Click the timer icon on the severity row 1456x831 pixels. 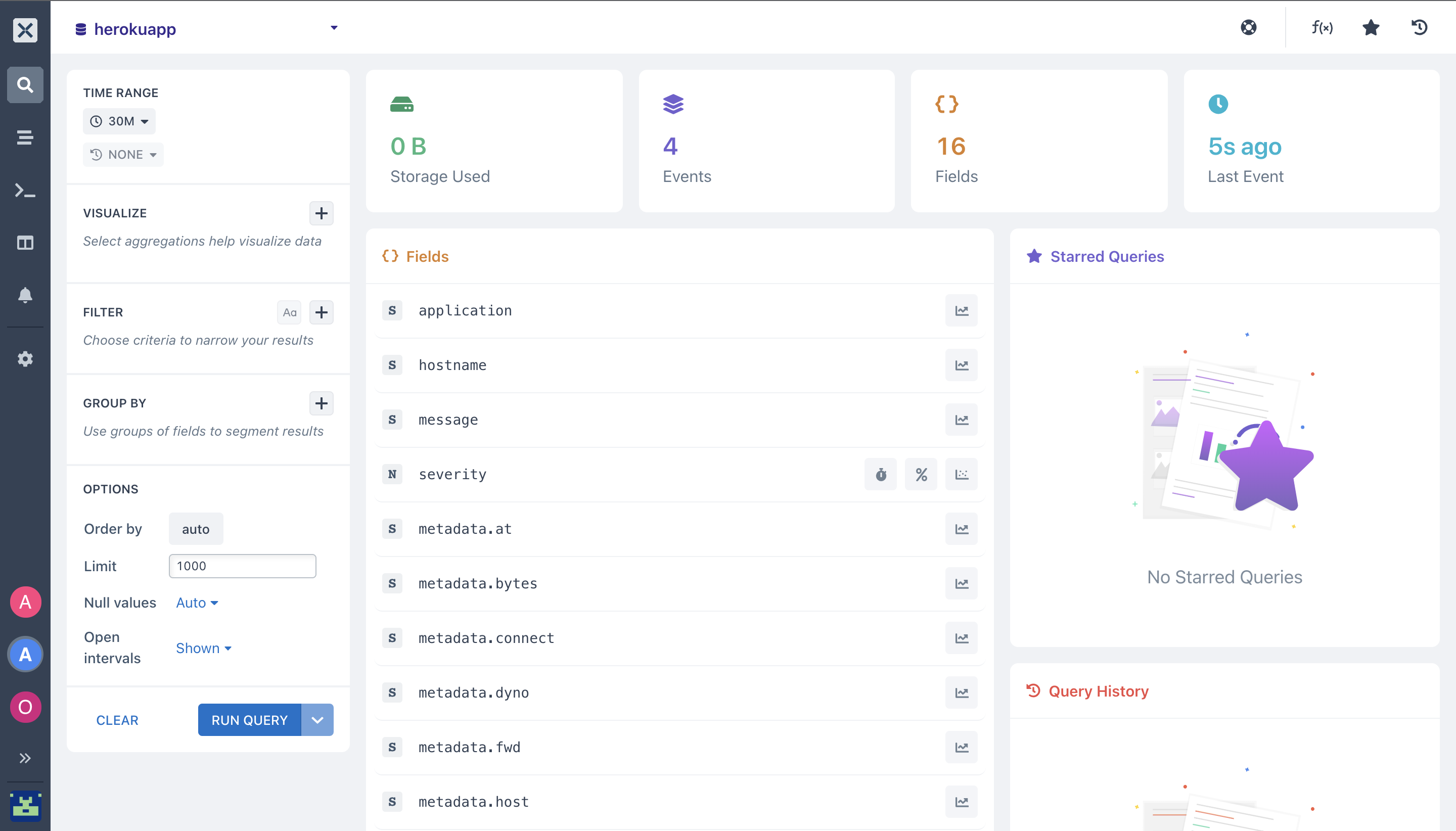click(881, 474)
